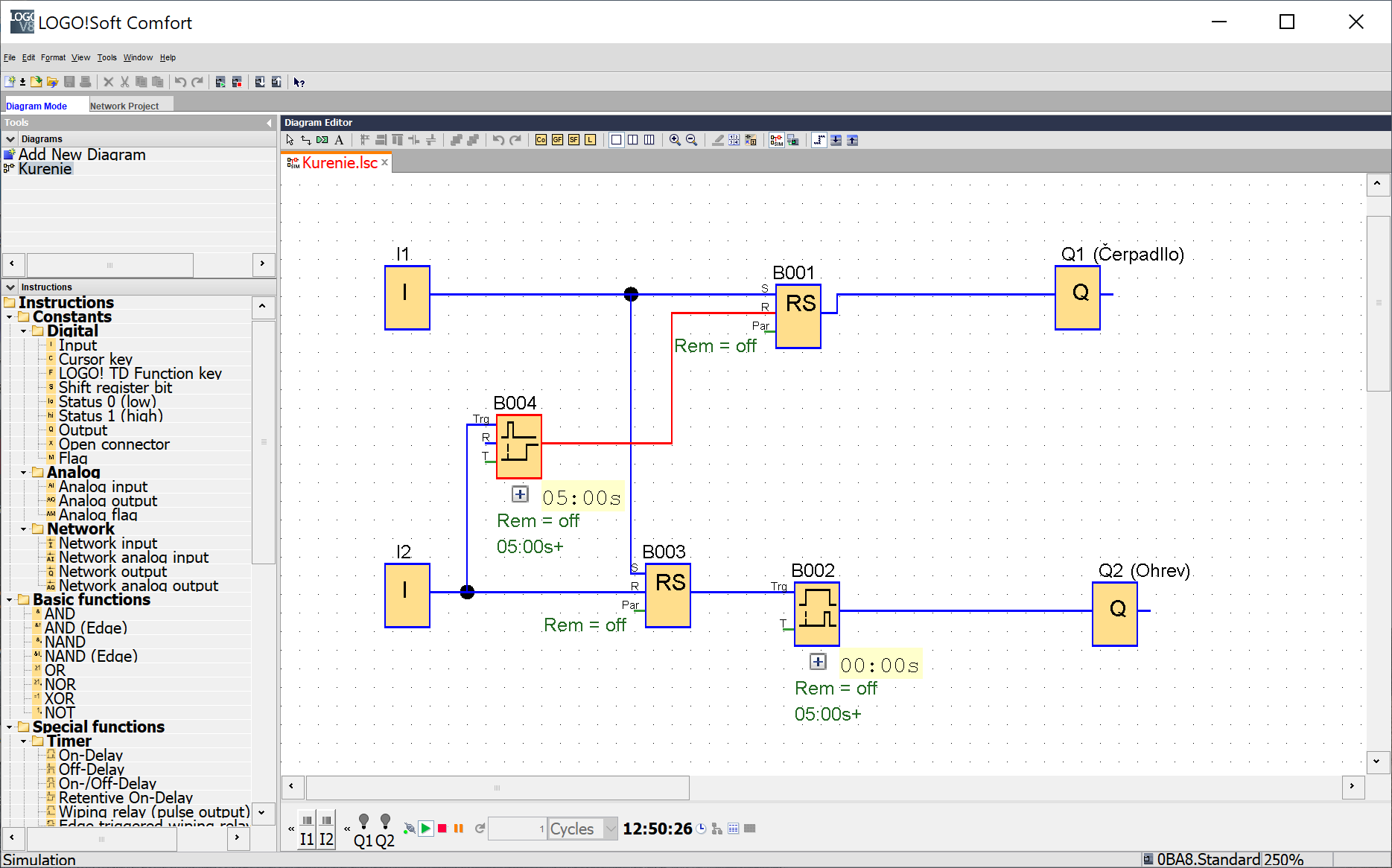Click the zoom in magnifier icon
This screenshot has width=1392, height=868.
point(675,140)
